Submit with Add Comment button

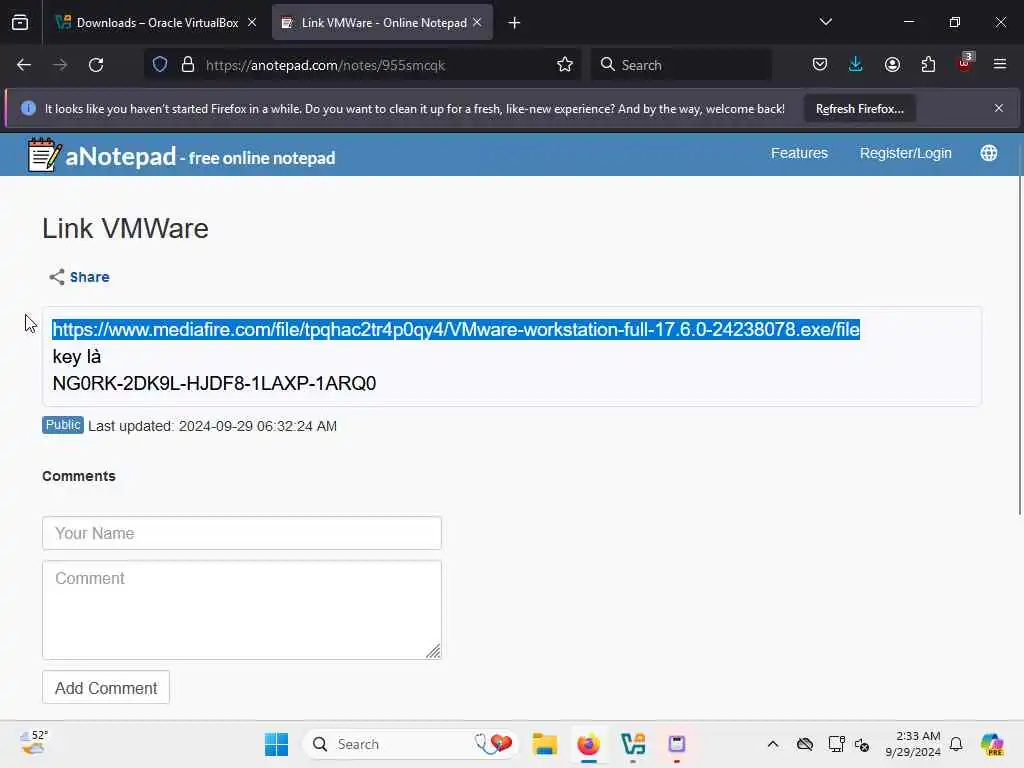click(x=106, y=688)
